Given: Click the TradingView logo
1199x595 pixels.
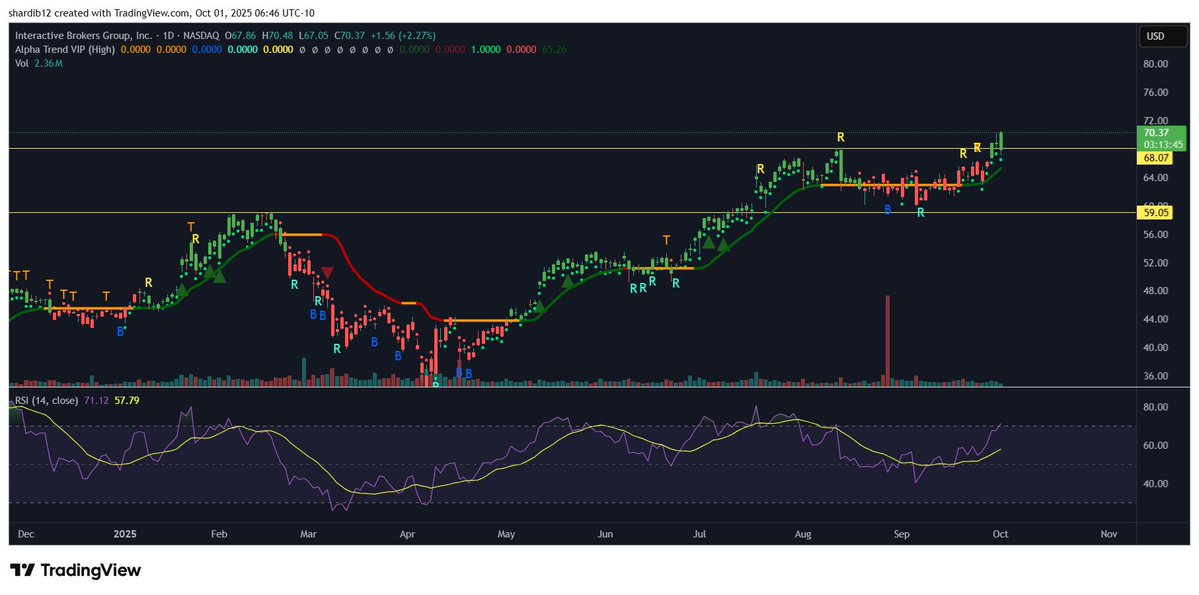Looking at the screenshot, I should click(75, 570).
